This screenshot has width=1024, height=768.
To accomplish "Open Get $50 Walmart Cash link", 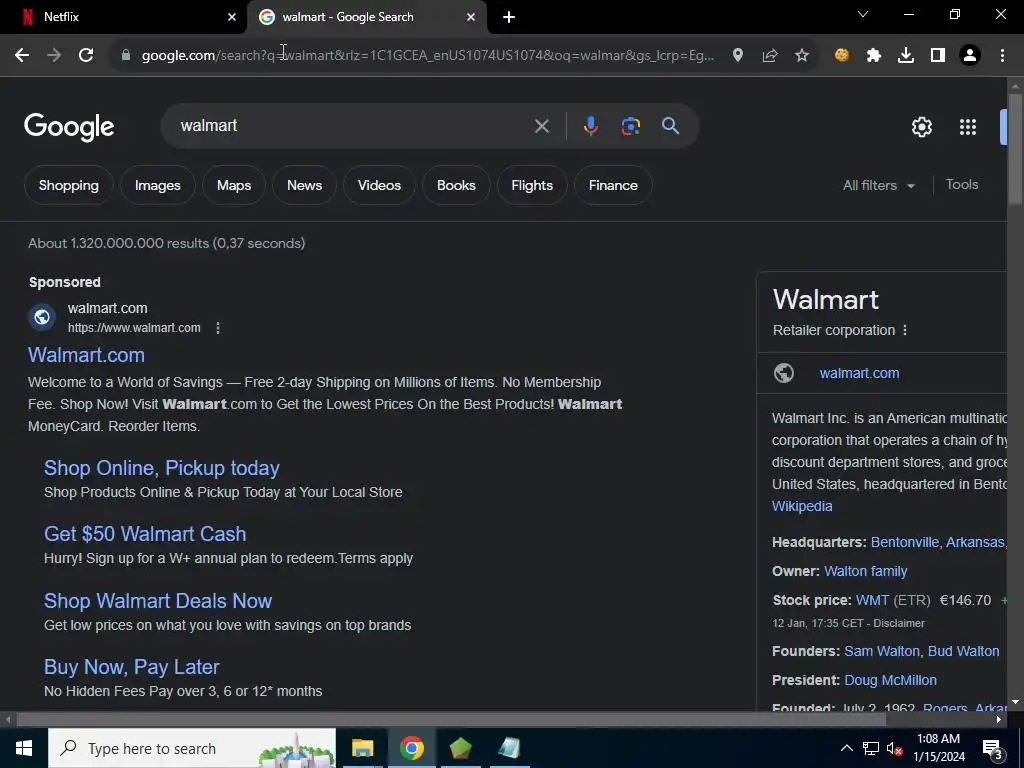I will click(x=145, y=534).
